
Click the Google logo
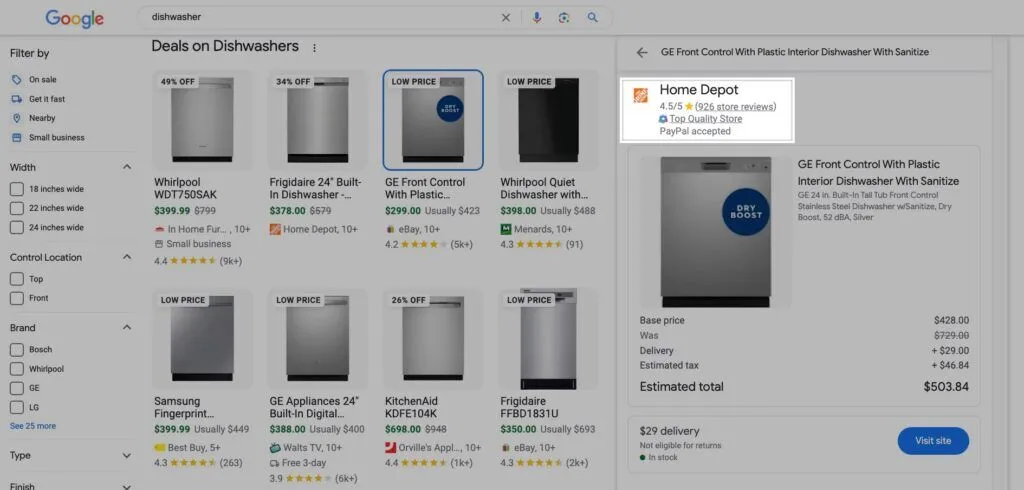click(x=74, y=18)
